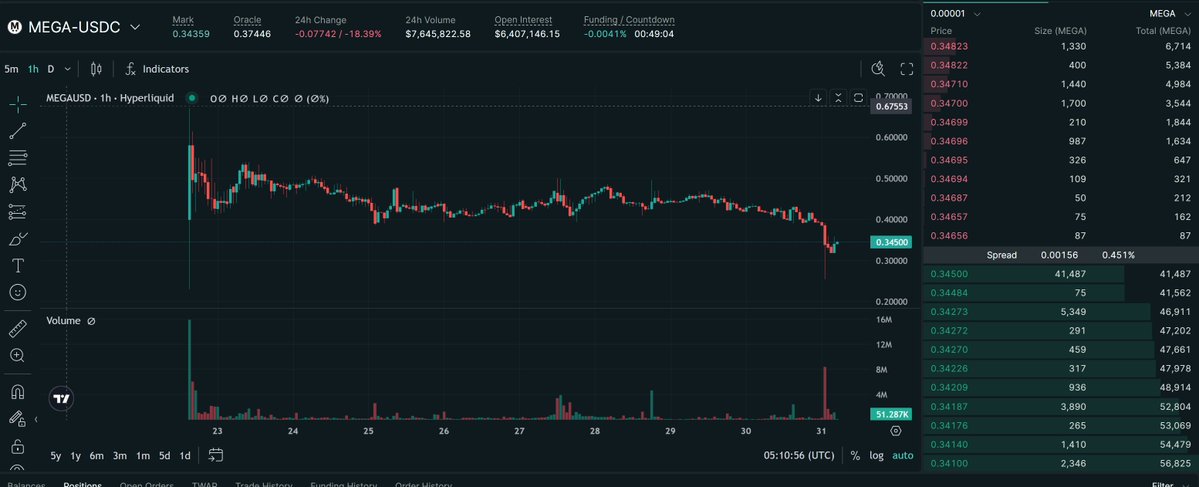Open the Indicators menu

[157, 69]
